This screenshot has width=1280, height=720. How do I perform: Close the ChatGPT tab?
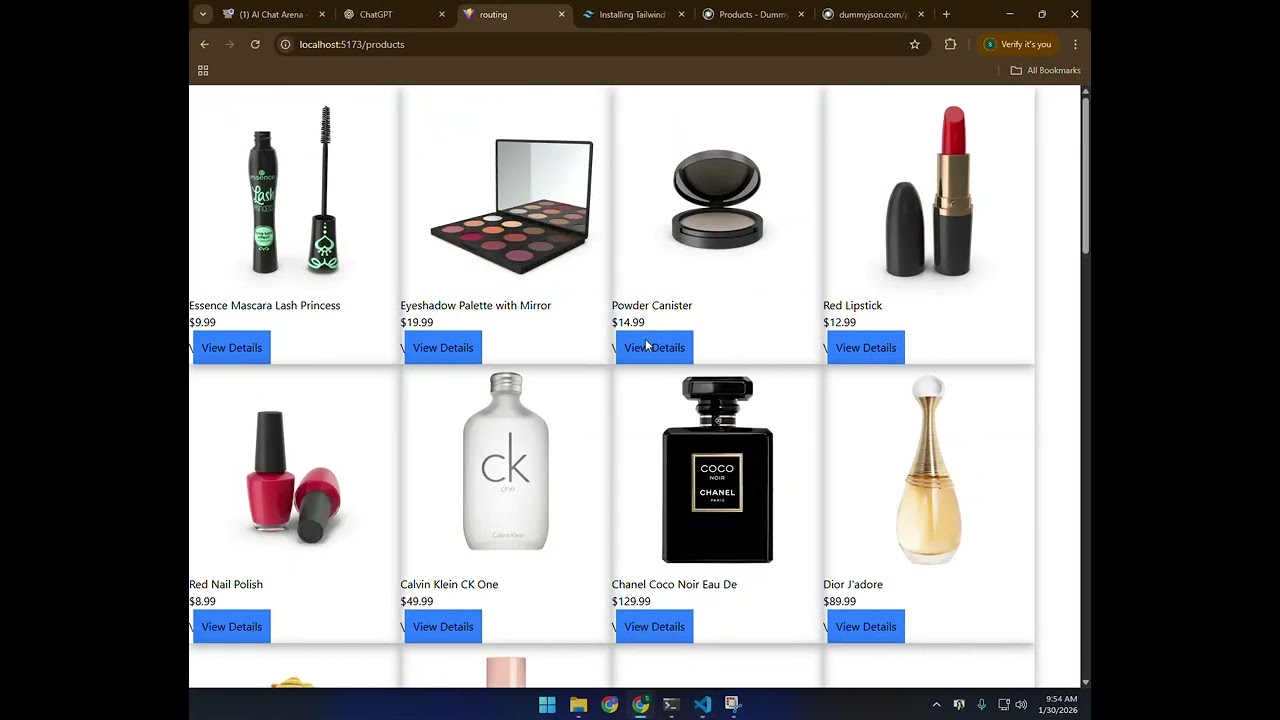[x=442, y=14]
